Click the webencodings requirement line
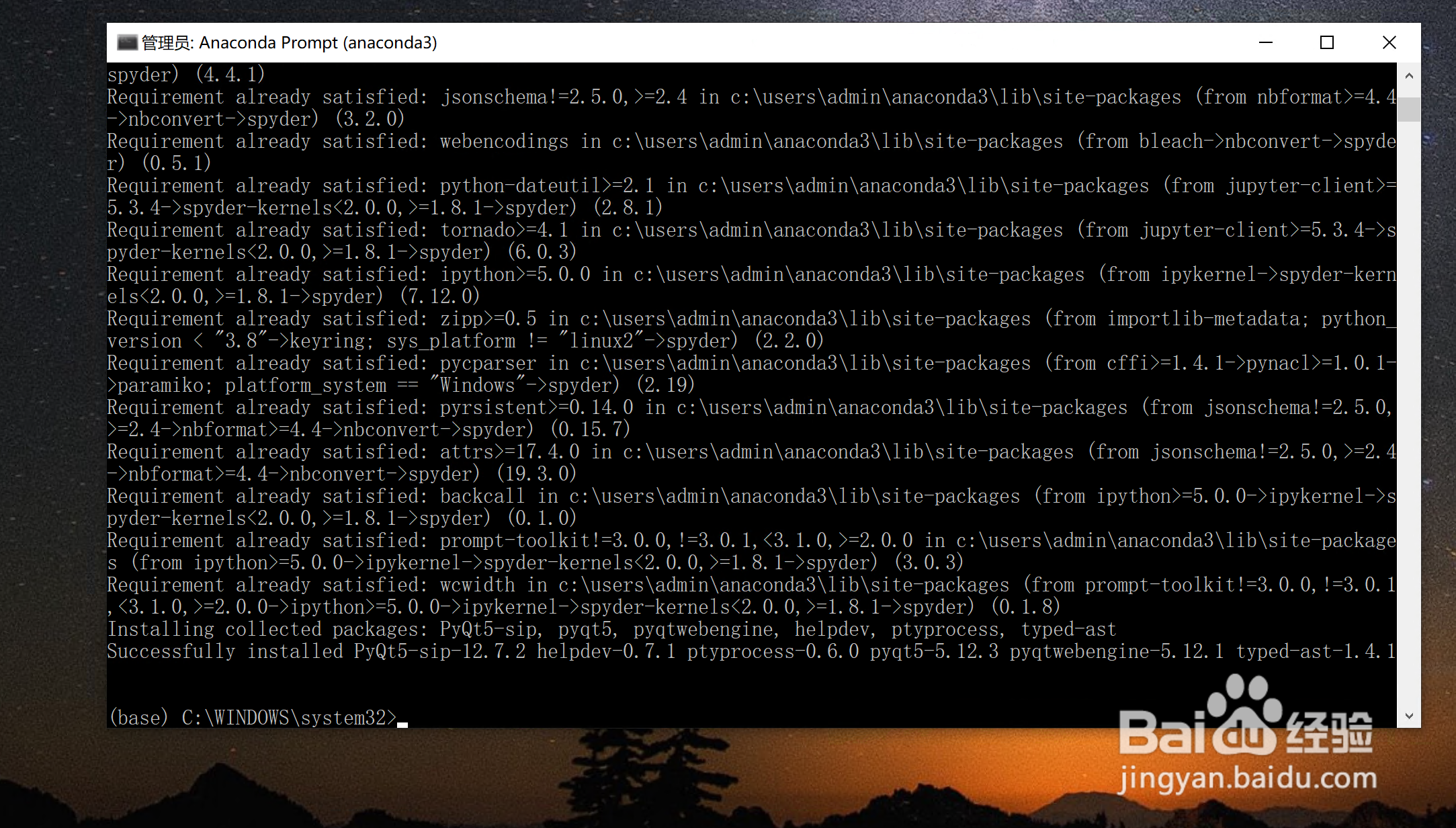Image resolution: width=1456 pixels, height=828 pixels. click(x=504, y=141)
